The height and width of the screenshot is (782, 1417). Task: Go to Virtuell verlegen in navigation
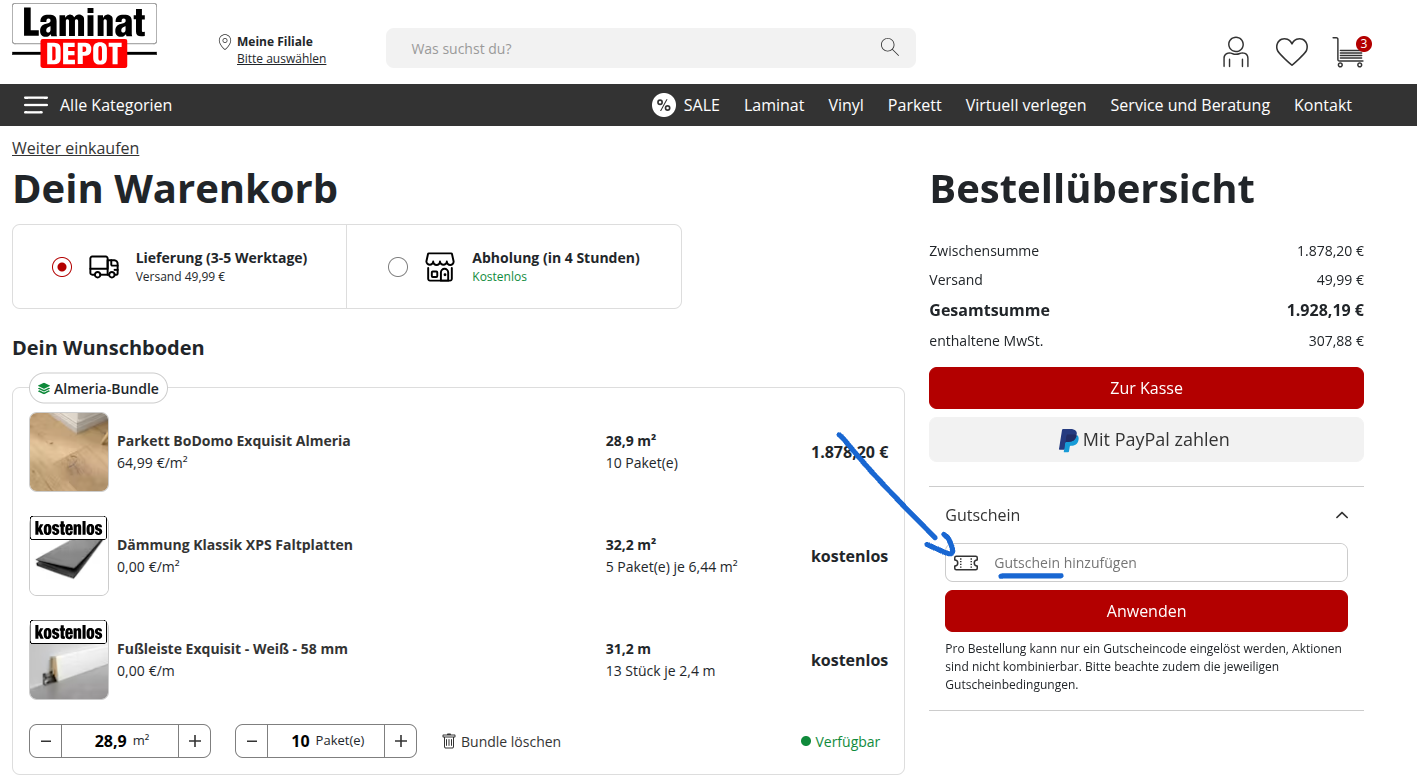pos(1025,105)
